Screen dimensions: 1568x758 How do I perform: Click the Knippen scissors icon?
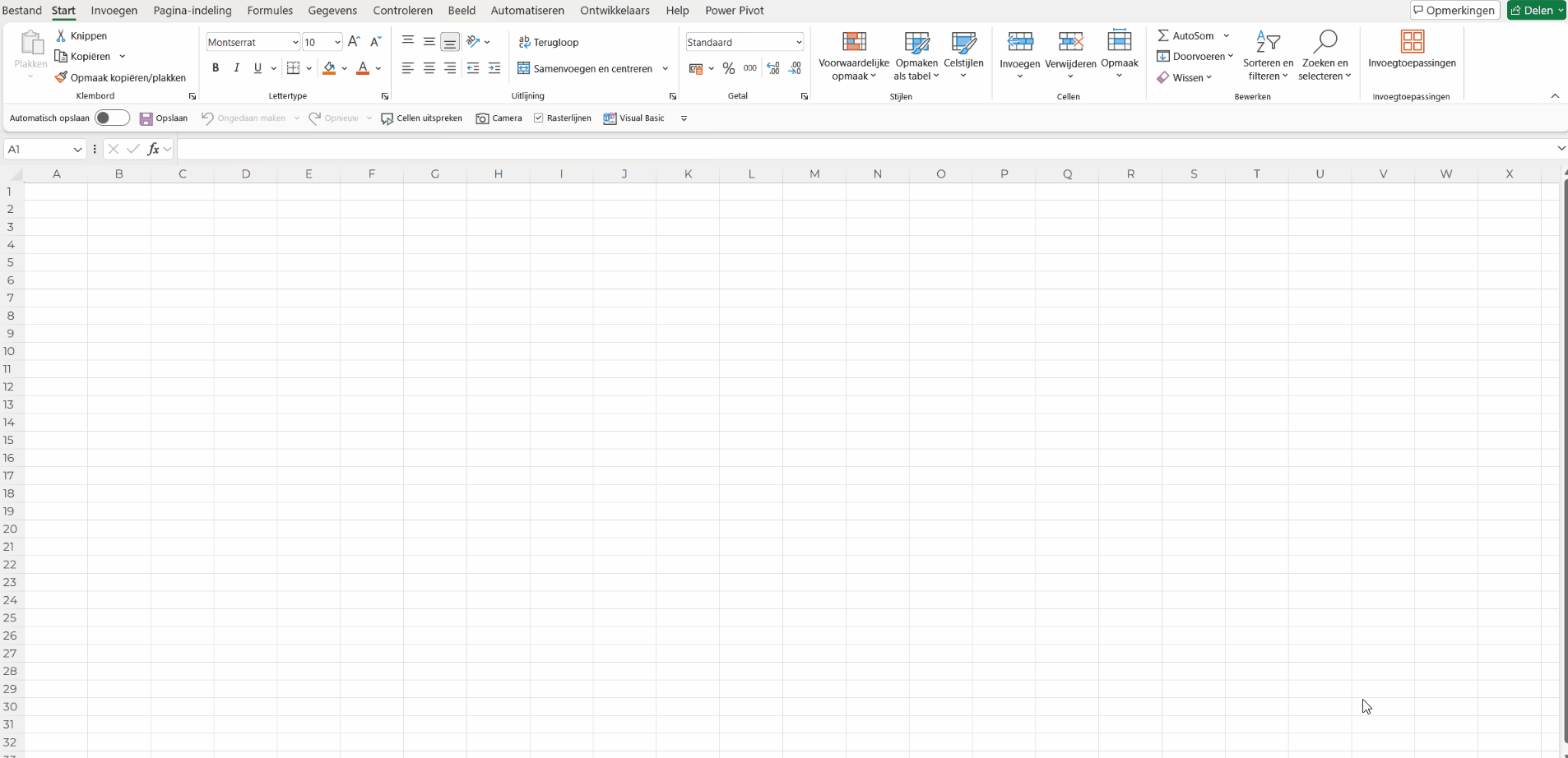(61, 35)
